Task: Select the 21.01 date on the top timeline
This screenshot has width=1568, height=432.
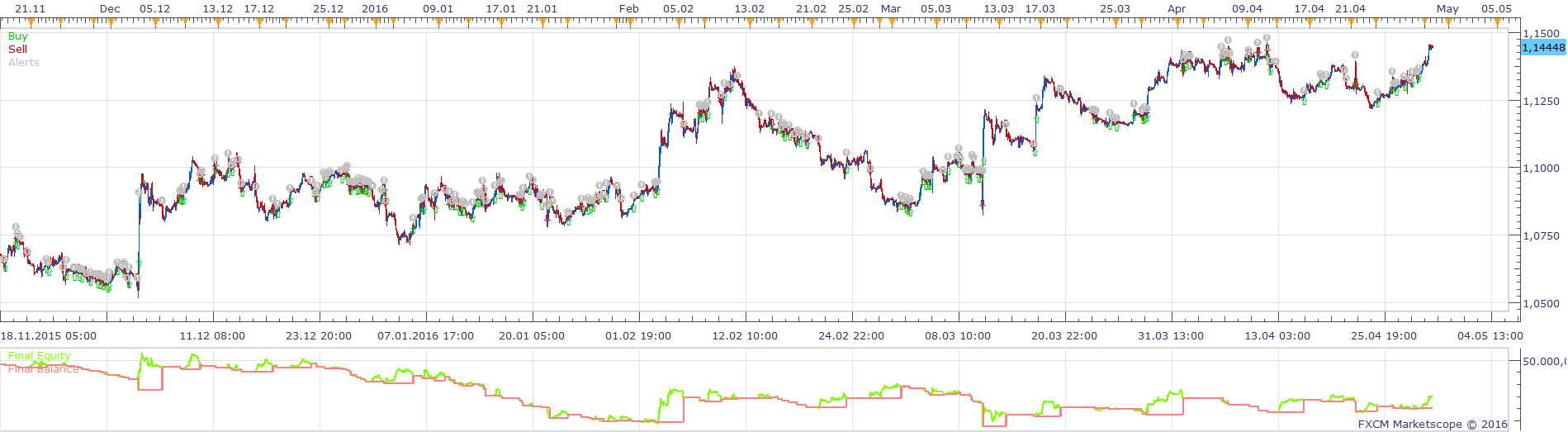Action: 542,9
